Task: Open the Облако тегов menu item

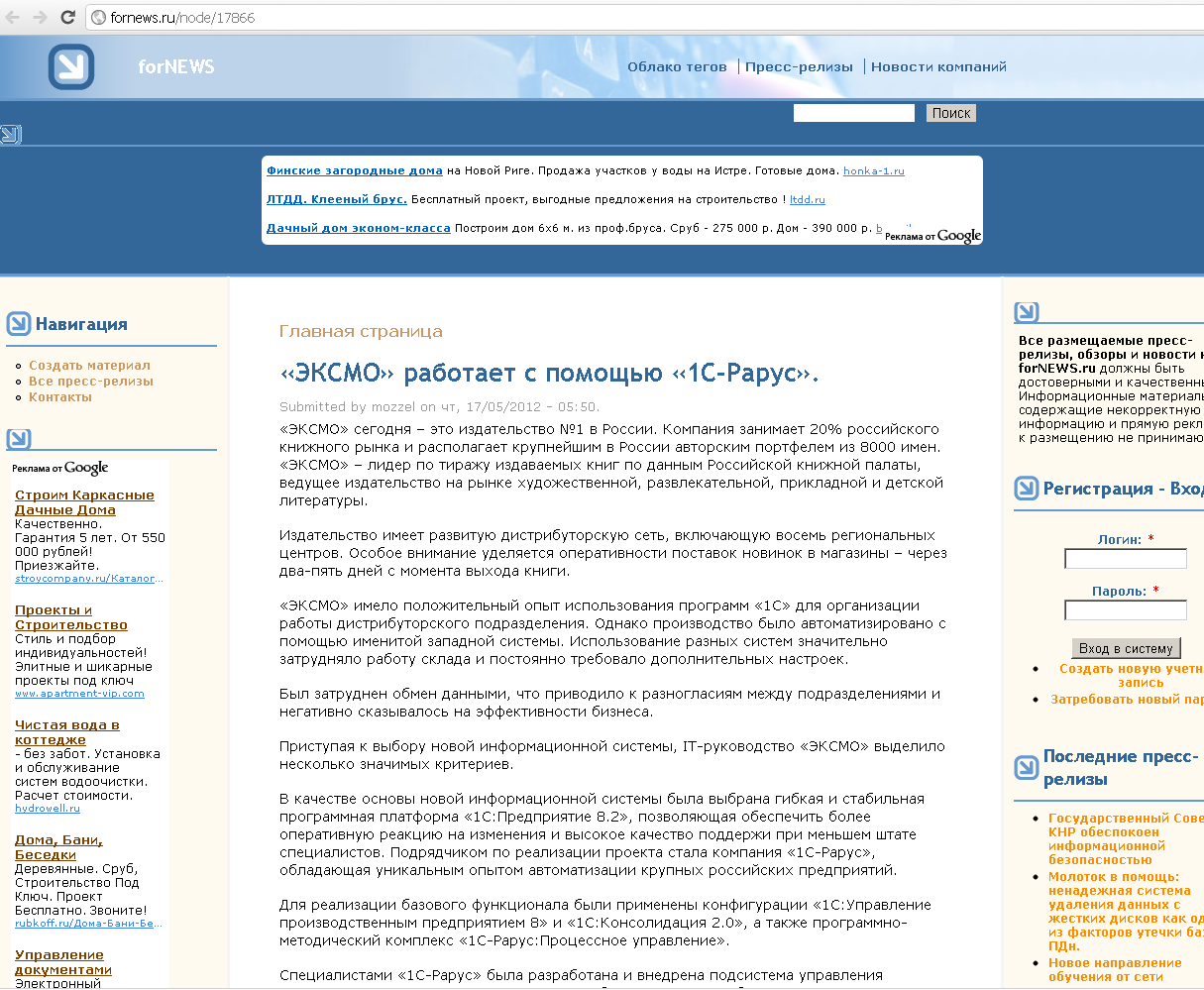Action: 677,66
